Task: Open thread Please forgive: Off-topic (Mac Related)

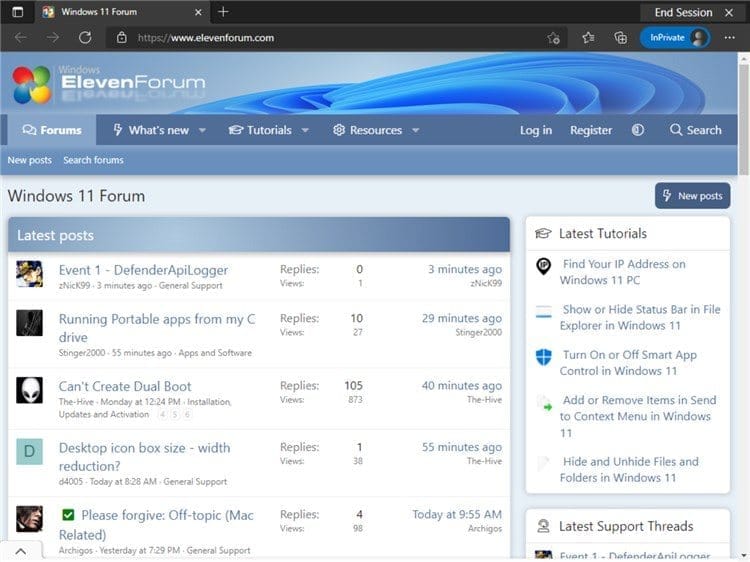Action: (x=156, y=525)
